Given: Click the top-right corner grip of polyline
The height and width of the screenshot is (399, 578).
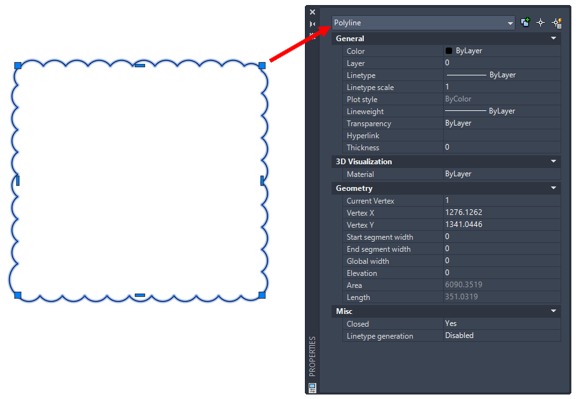Looking at the screenshot, I should click(262, 66).
